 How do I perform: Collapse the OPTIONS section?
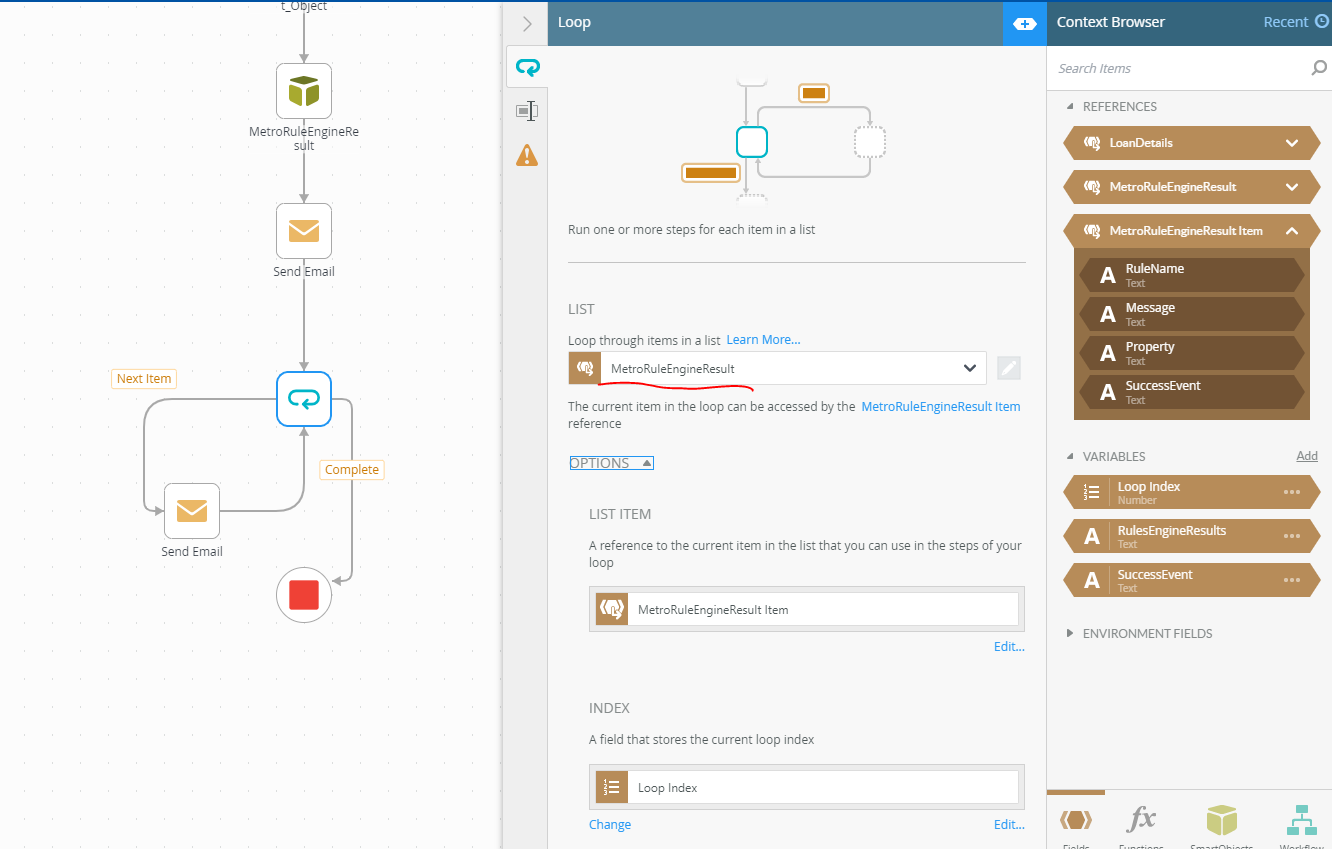pos(611,463)
